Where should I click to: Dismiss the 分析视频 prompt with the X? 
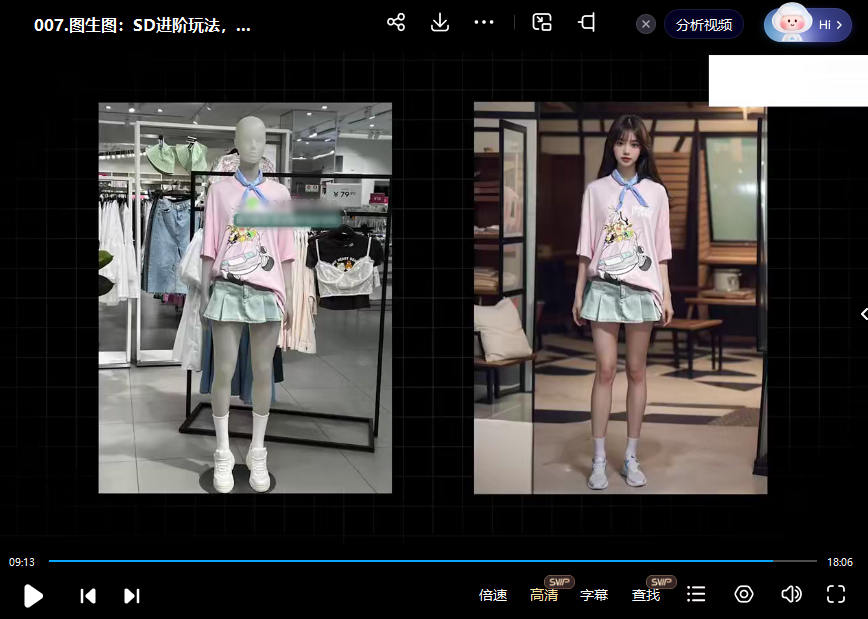click(x=646, y=24)
